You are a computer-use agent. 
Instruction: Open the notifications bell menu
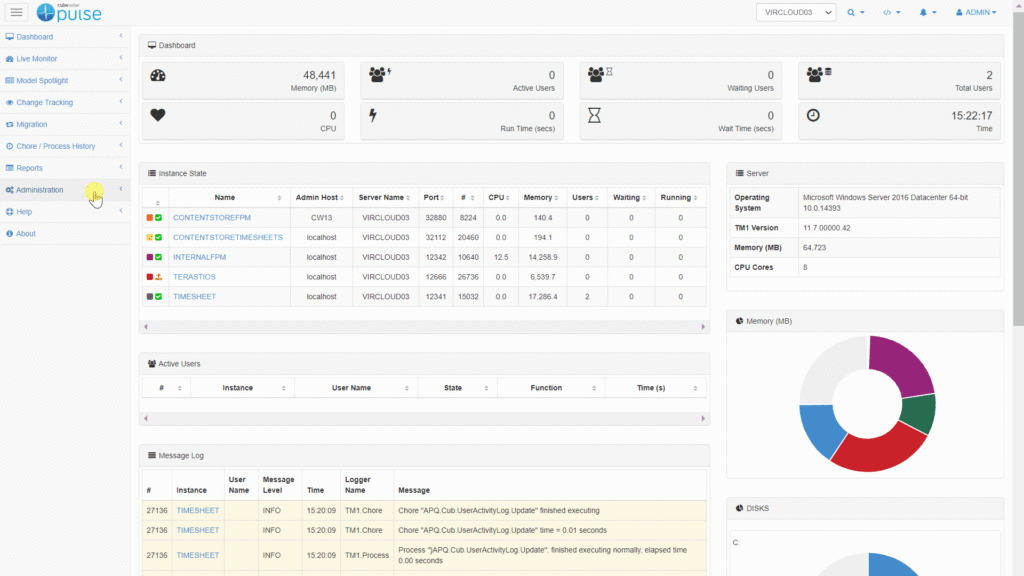coord(927,12)
